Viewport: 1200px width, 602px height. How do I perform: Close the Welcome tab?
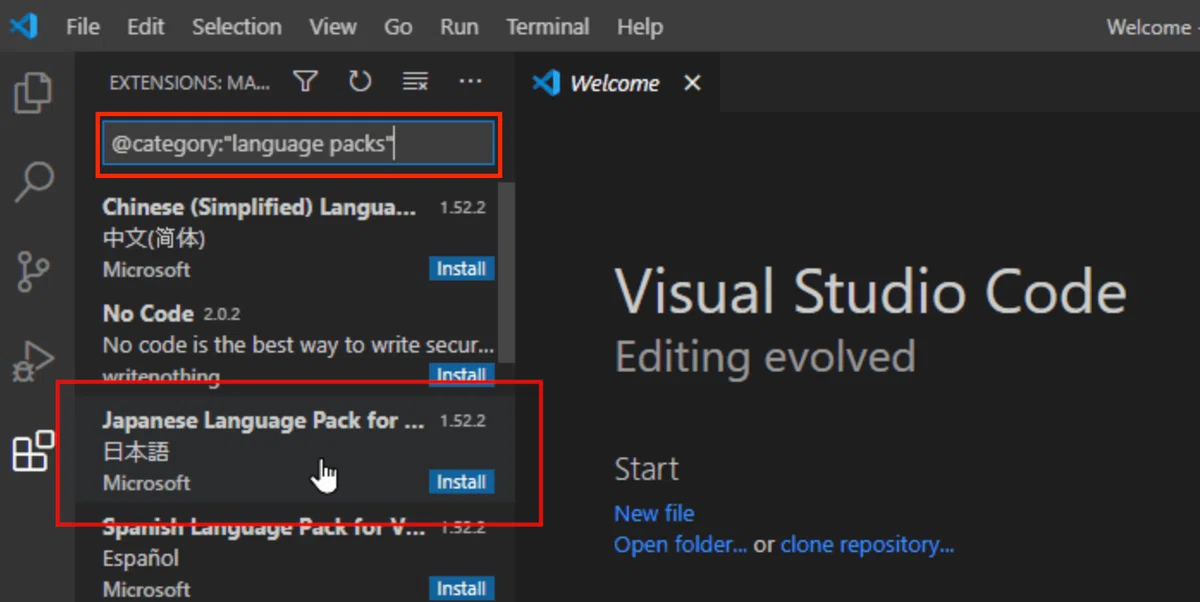(692, 83)
